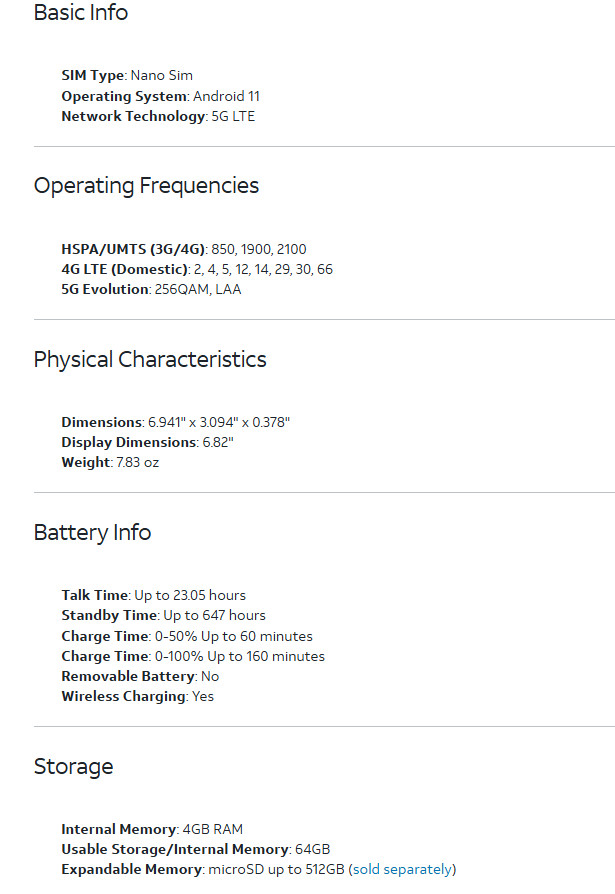Select the Operating Frequencies heading
Viewport: 615px width, 894px height.
pyautogui.click(x=146, y=186)
